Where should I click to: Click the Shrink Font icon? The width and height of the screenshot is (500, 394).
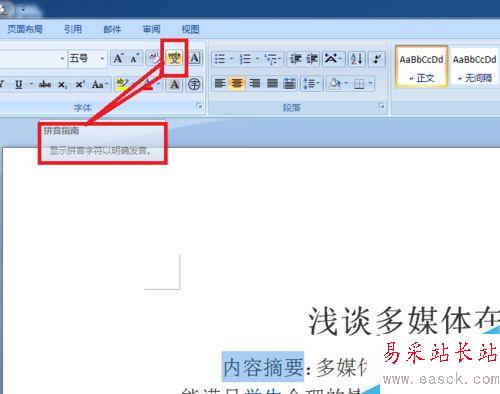[134, 58]
